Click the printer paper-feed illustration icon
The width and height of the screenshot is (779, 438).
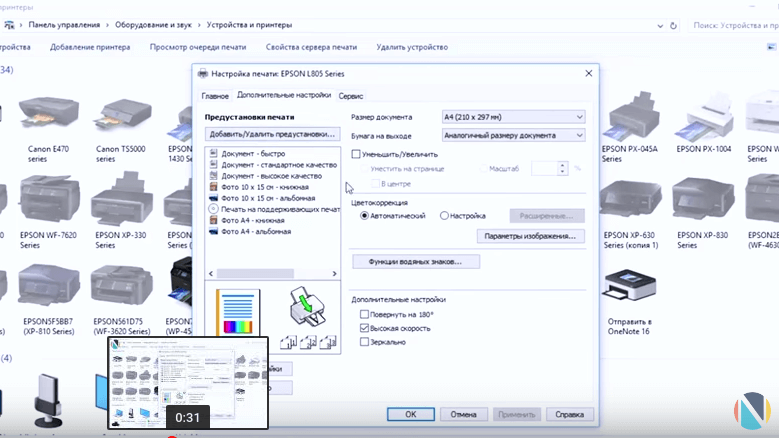click(308, 306)
